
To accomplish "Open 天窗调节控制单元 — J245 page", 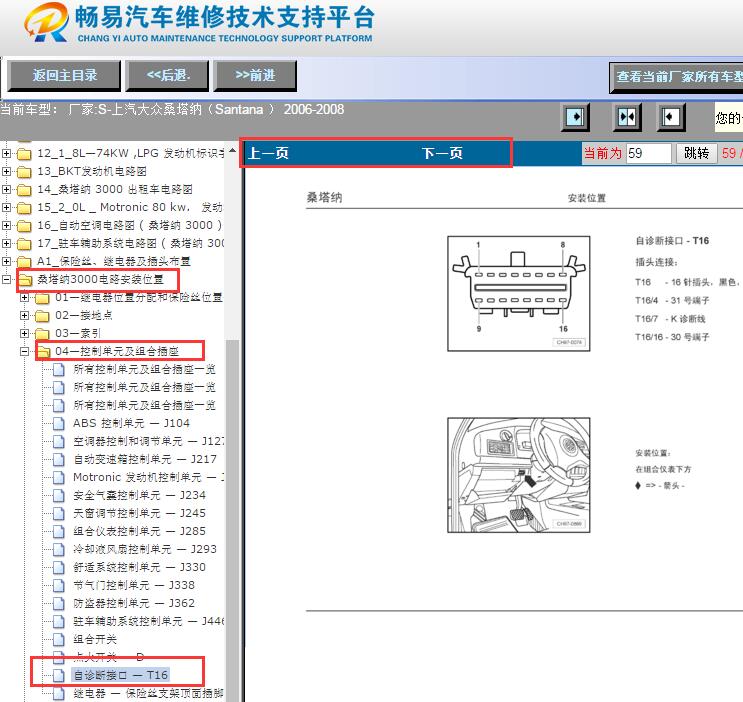I will point(139,513).
